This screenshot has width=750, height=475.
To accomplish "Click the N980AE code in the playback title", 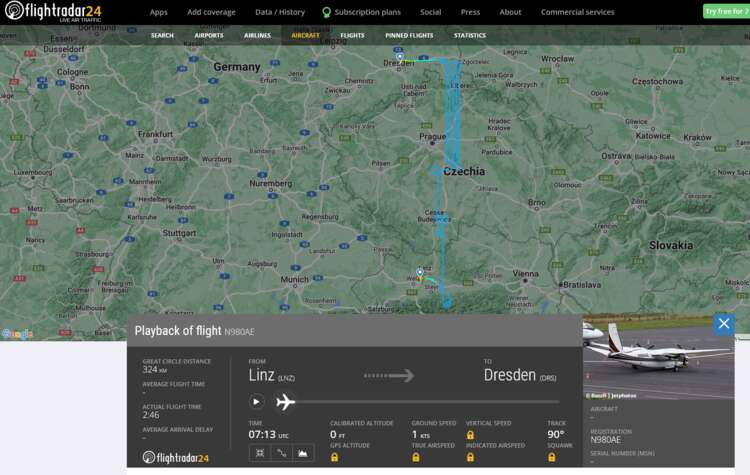I will (239, 331).
